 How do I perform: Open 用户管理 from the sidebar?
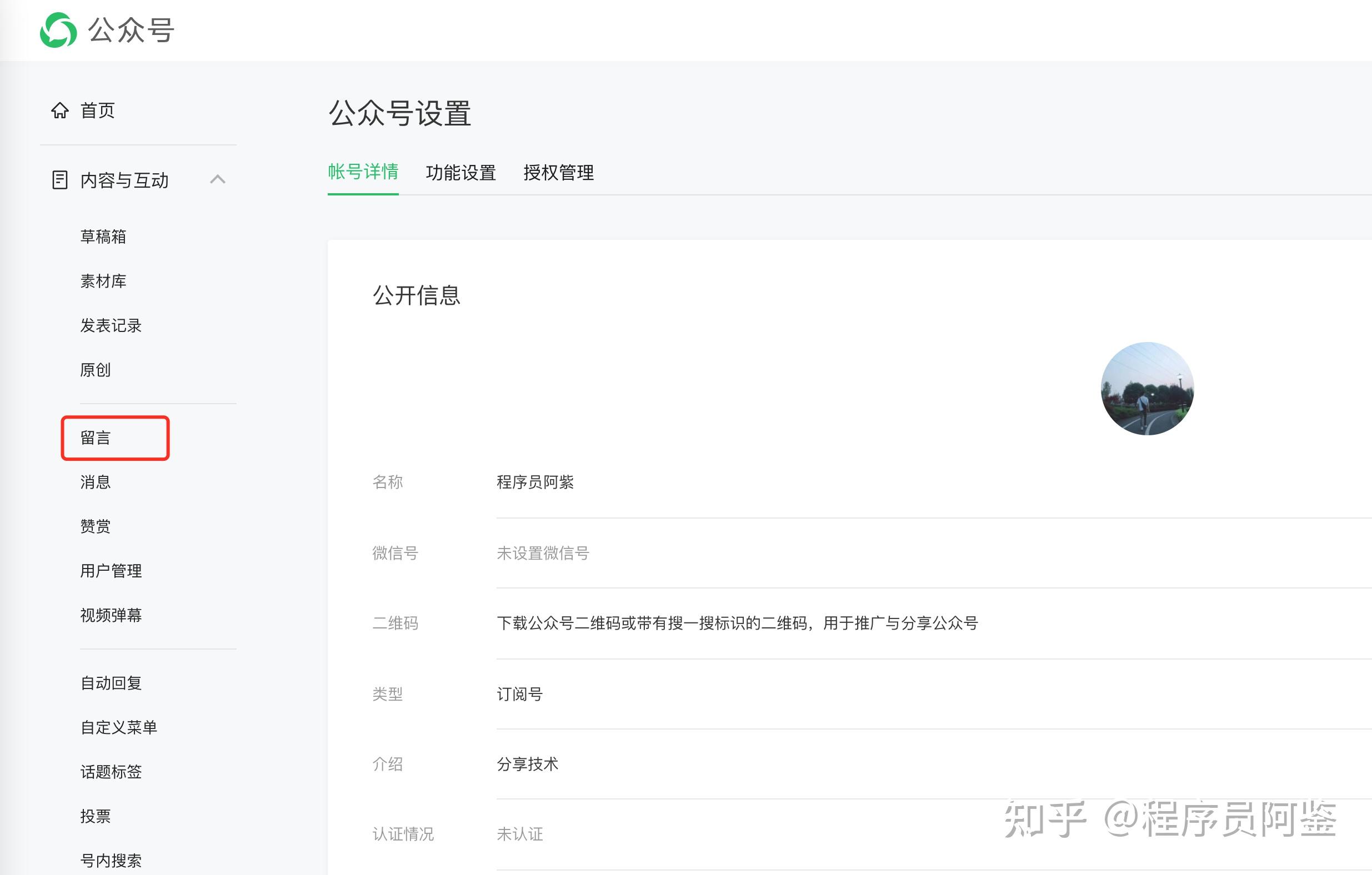coord(110,571)
